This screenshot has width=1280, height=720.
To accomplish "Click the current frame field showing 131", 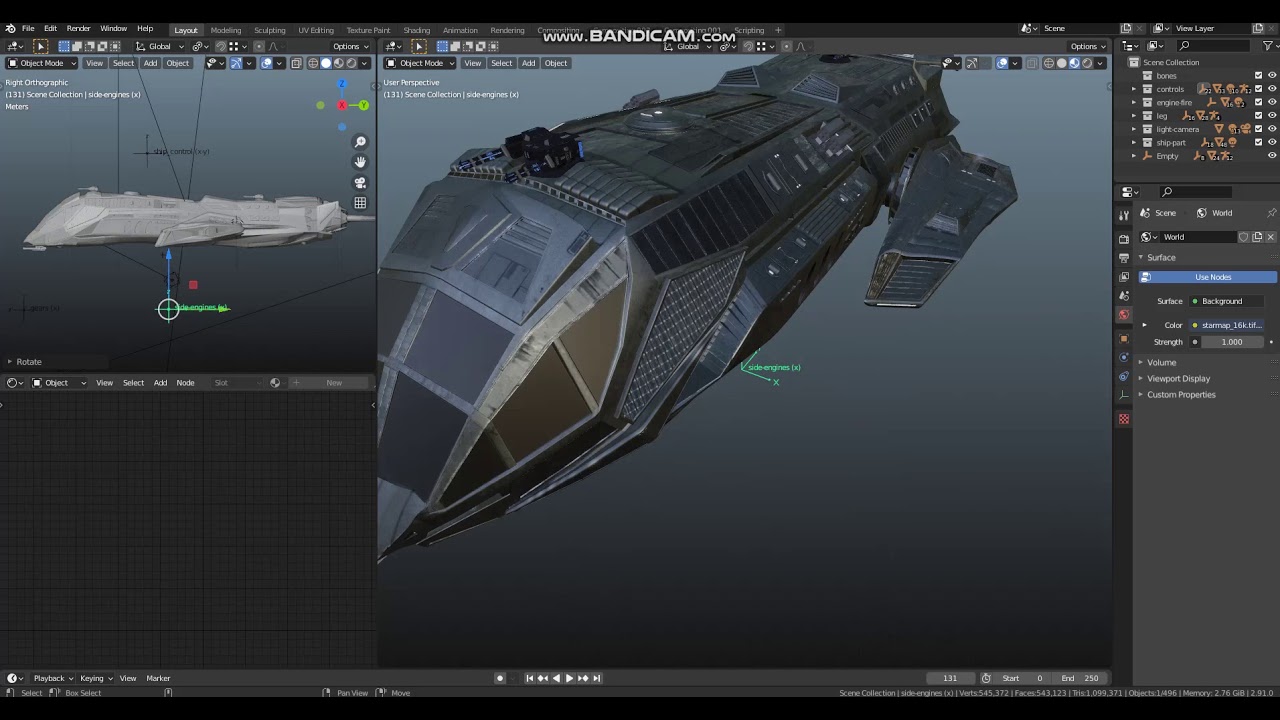I will [950, 678].
